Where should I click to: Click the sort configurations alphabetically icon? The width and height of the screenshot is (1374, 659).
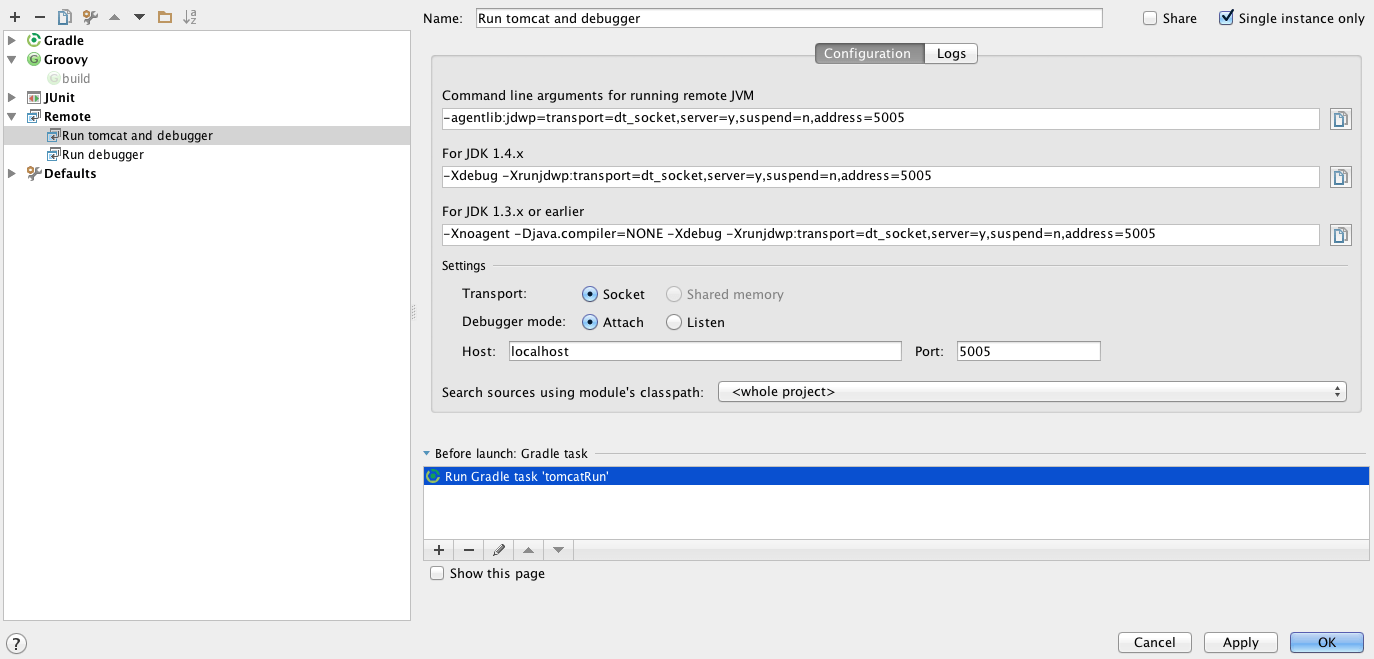pos(190,17)
